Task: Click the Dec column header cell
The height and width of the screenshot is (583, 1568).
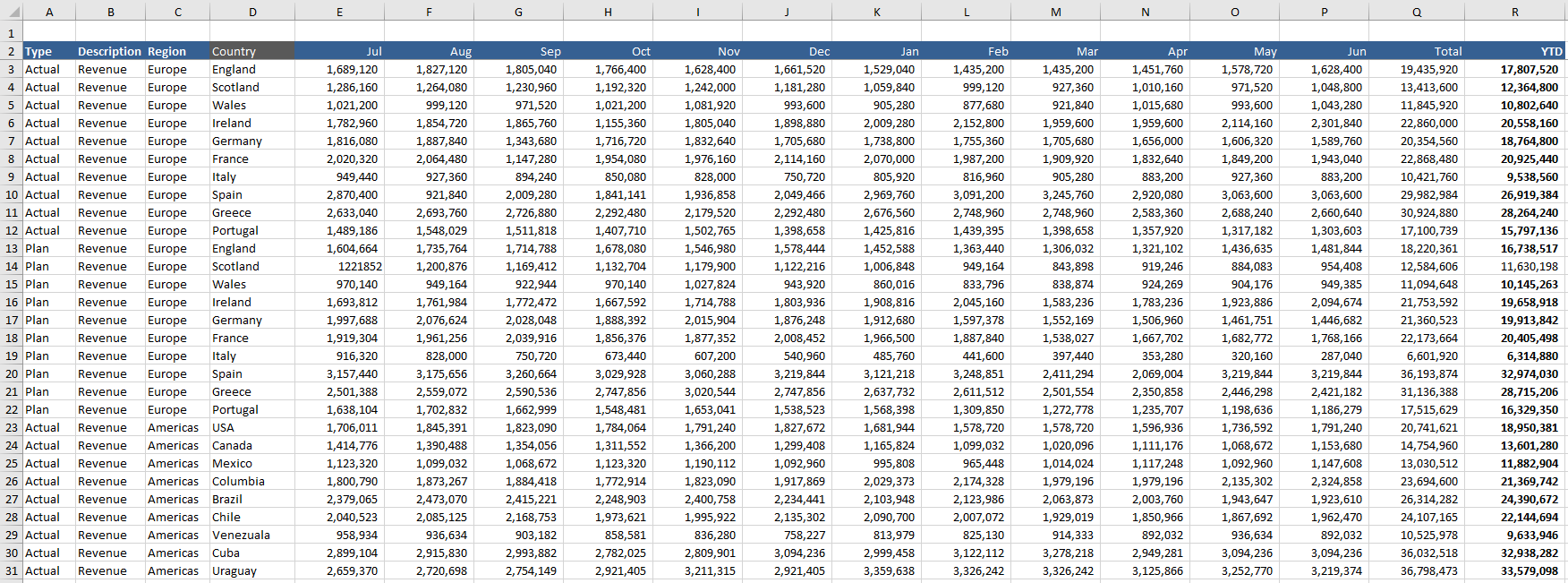Action: (x=787, y=51)
